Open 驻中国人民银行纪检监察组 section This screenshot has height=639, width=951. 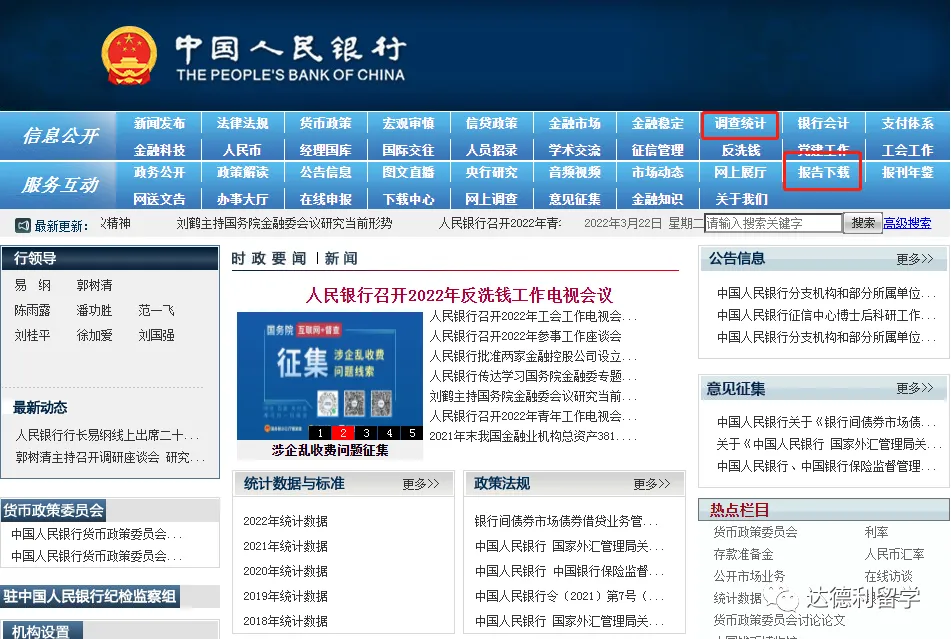coord(90,597)
